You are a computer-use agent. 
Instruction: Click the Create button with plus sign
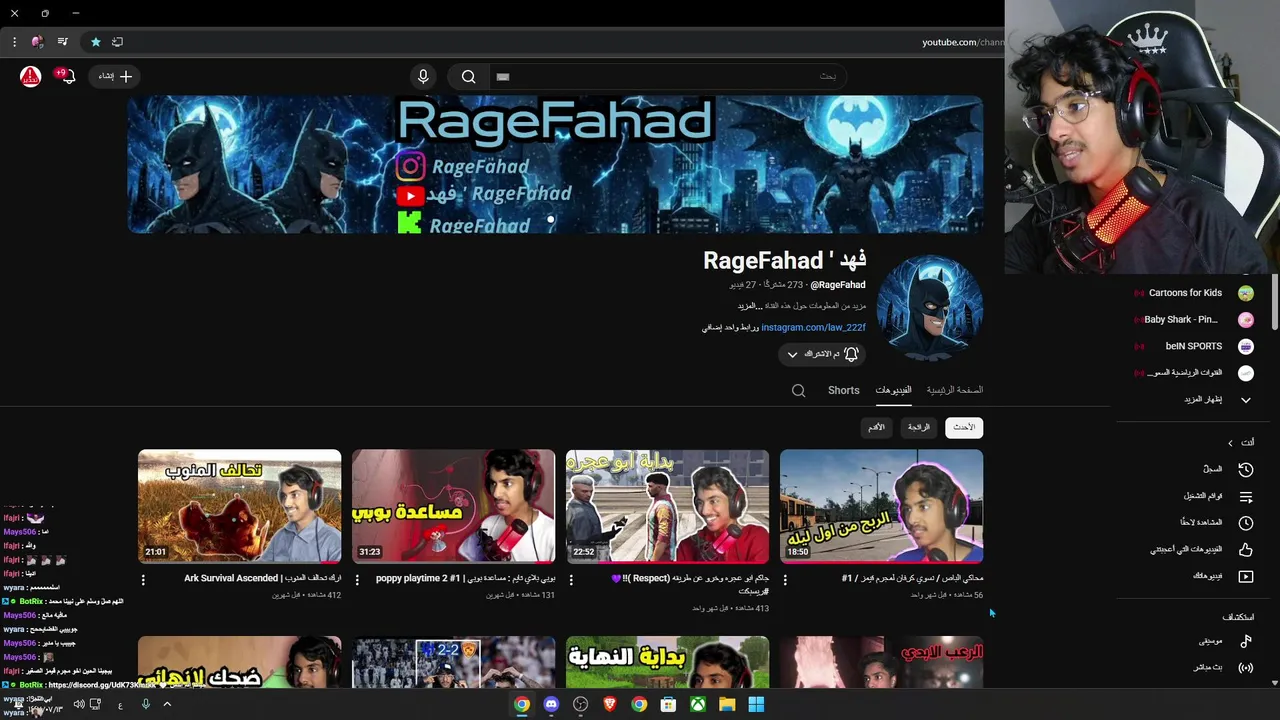(116, 76)
